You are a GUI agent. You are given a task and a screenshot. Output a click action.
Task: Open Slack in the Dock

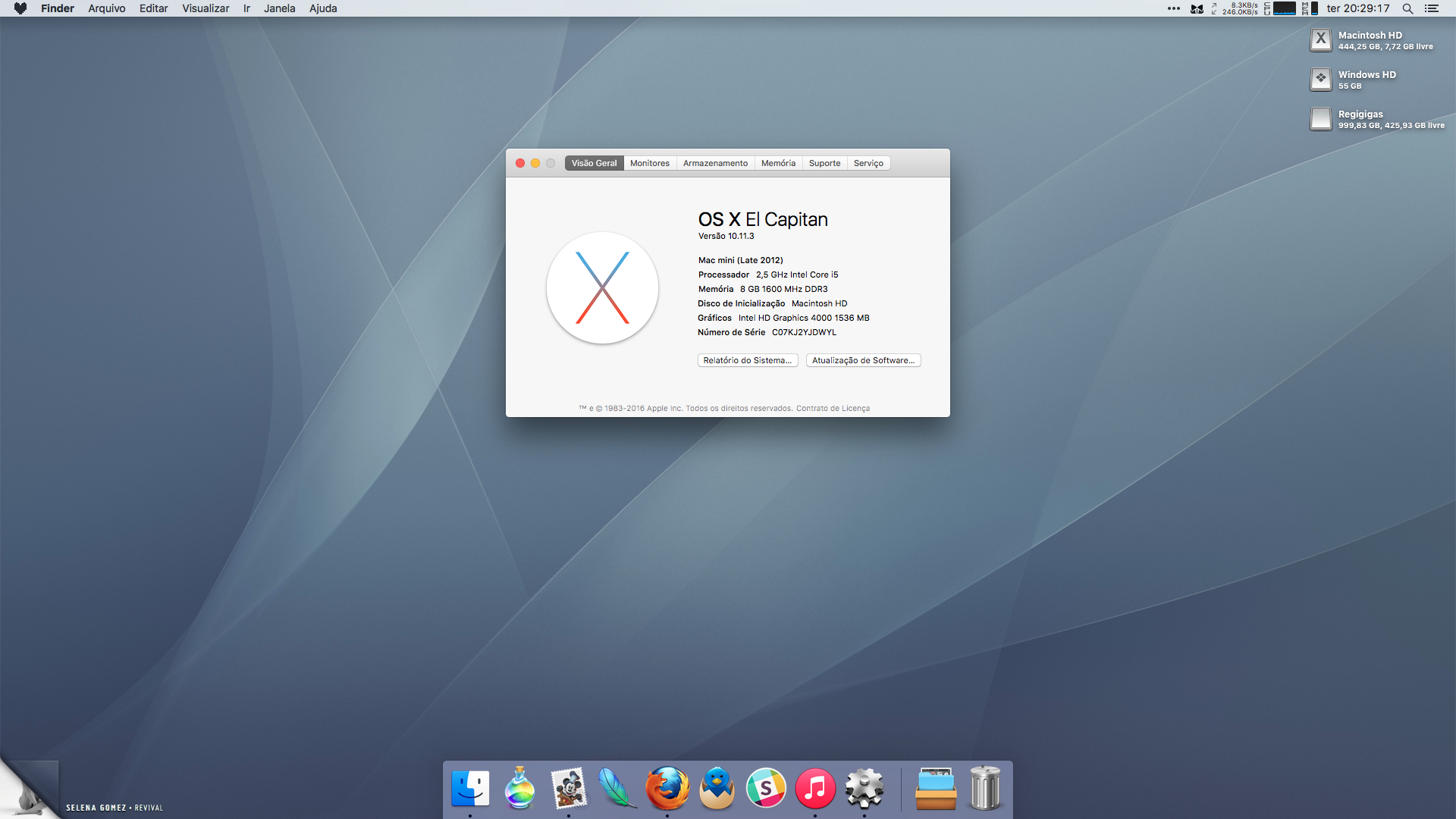click(x=766, y=789)
